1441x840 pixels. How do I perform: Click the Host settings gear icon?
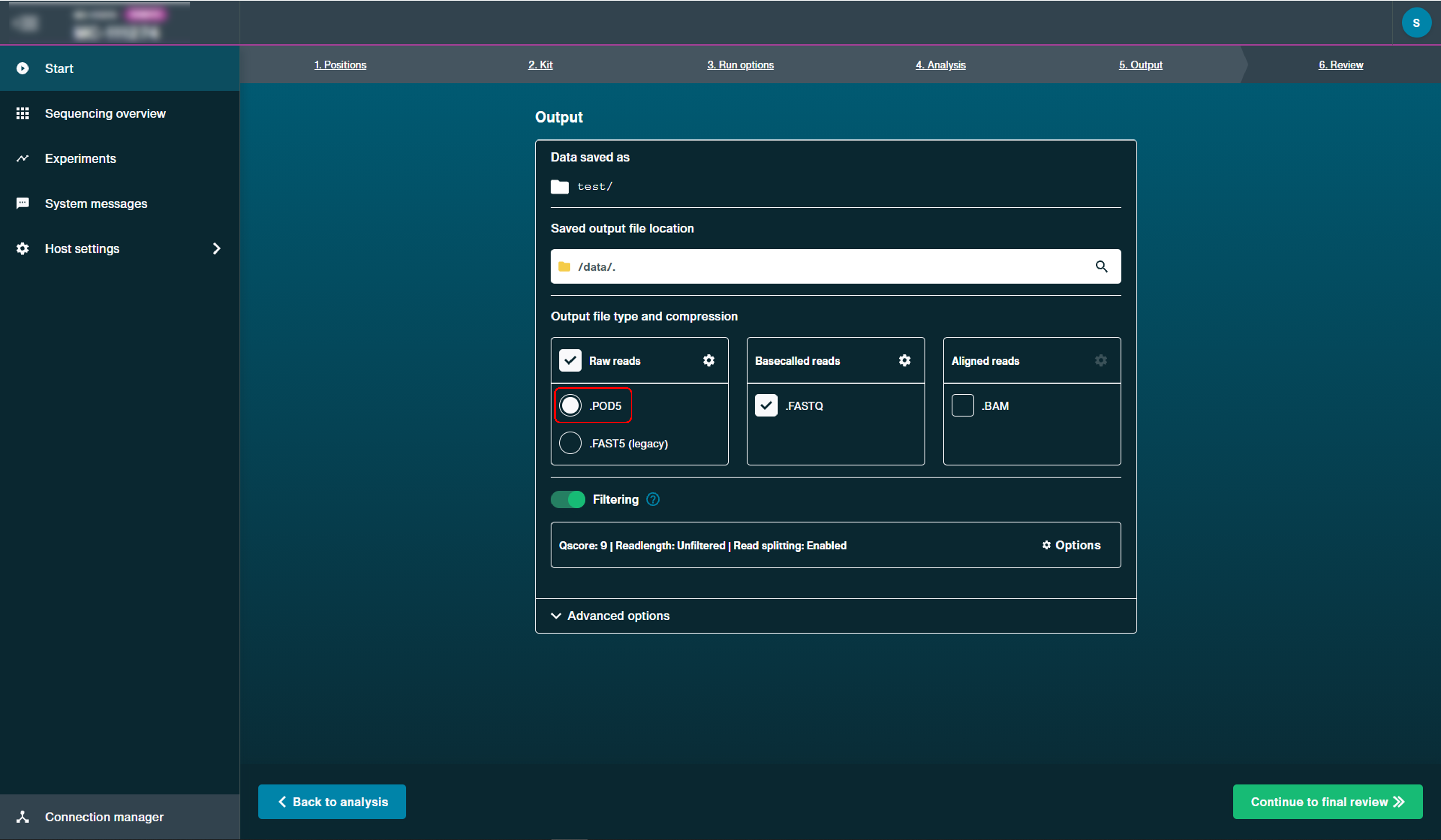tap(22, 248)
